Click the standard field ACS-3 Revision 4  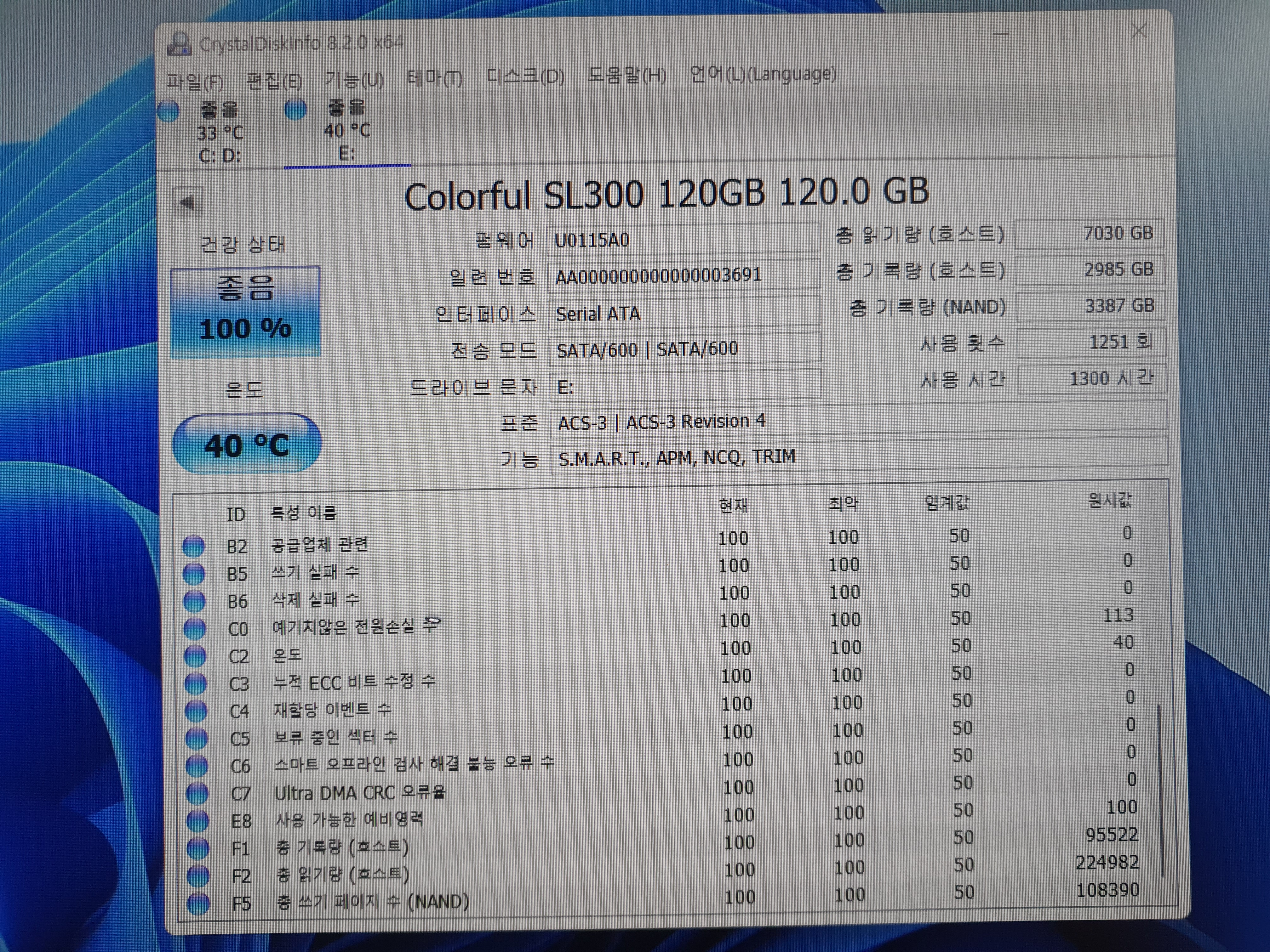(859, 419)
